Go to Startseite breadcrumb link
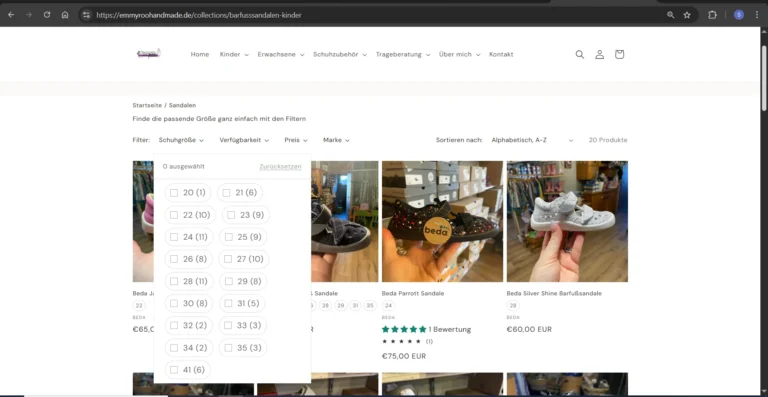The image size is (768, 397). point(147,105)
